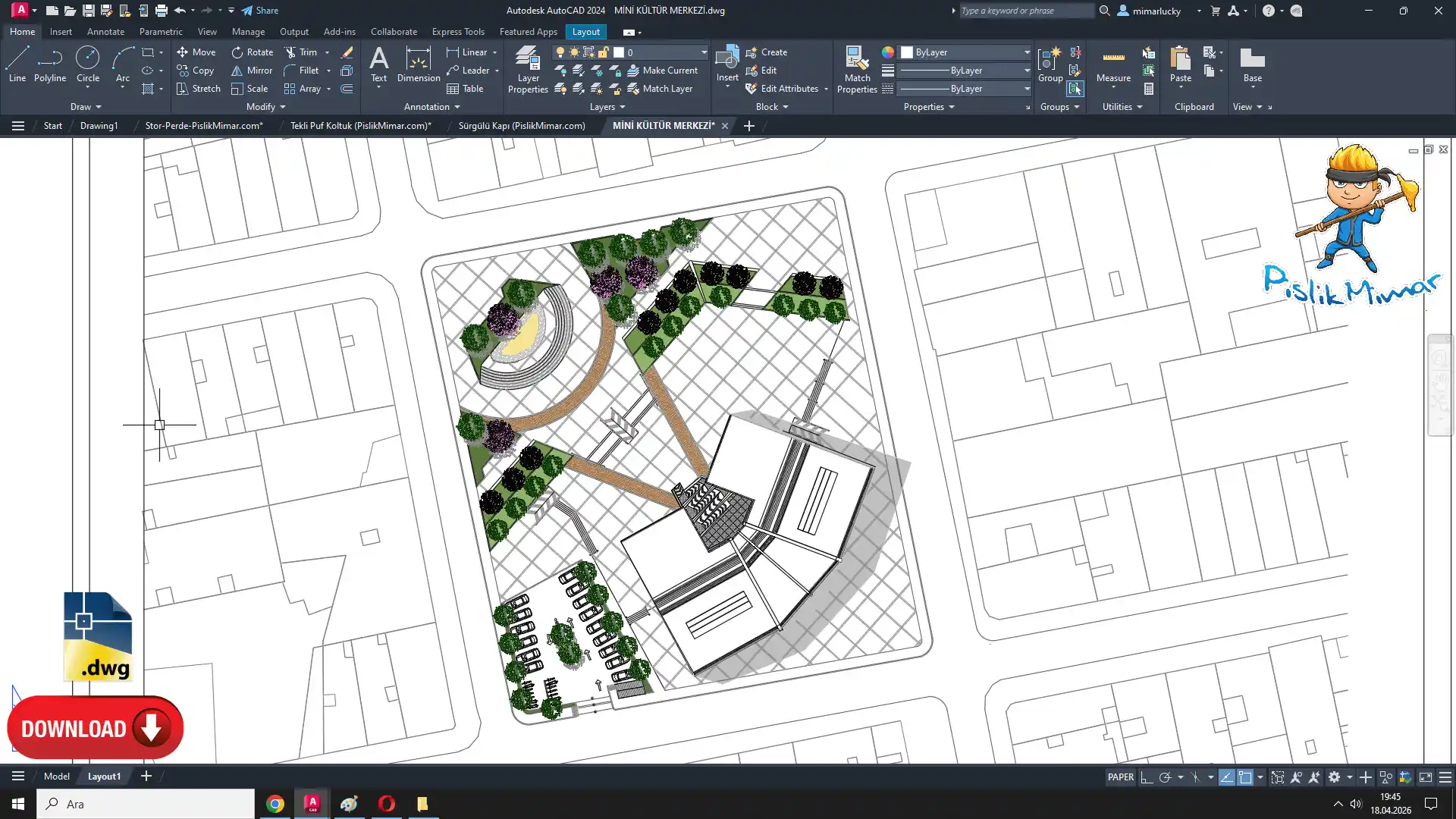Open the Annotate ribbon tab
The width and height of the screenshot is (1456, 819).
point(105,32)
